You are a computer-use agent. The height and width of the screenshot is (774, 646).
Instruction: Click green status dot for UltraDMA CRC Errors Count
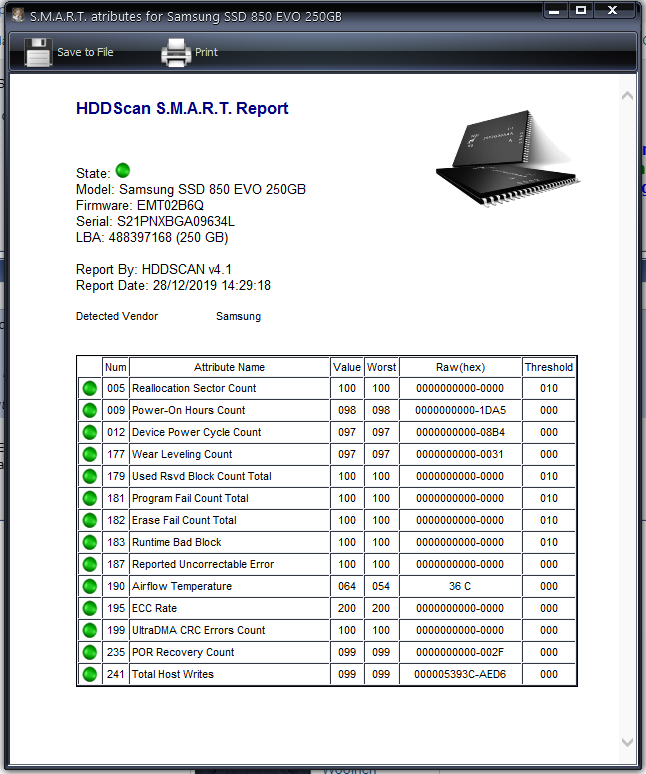[90, 630]
